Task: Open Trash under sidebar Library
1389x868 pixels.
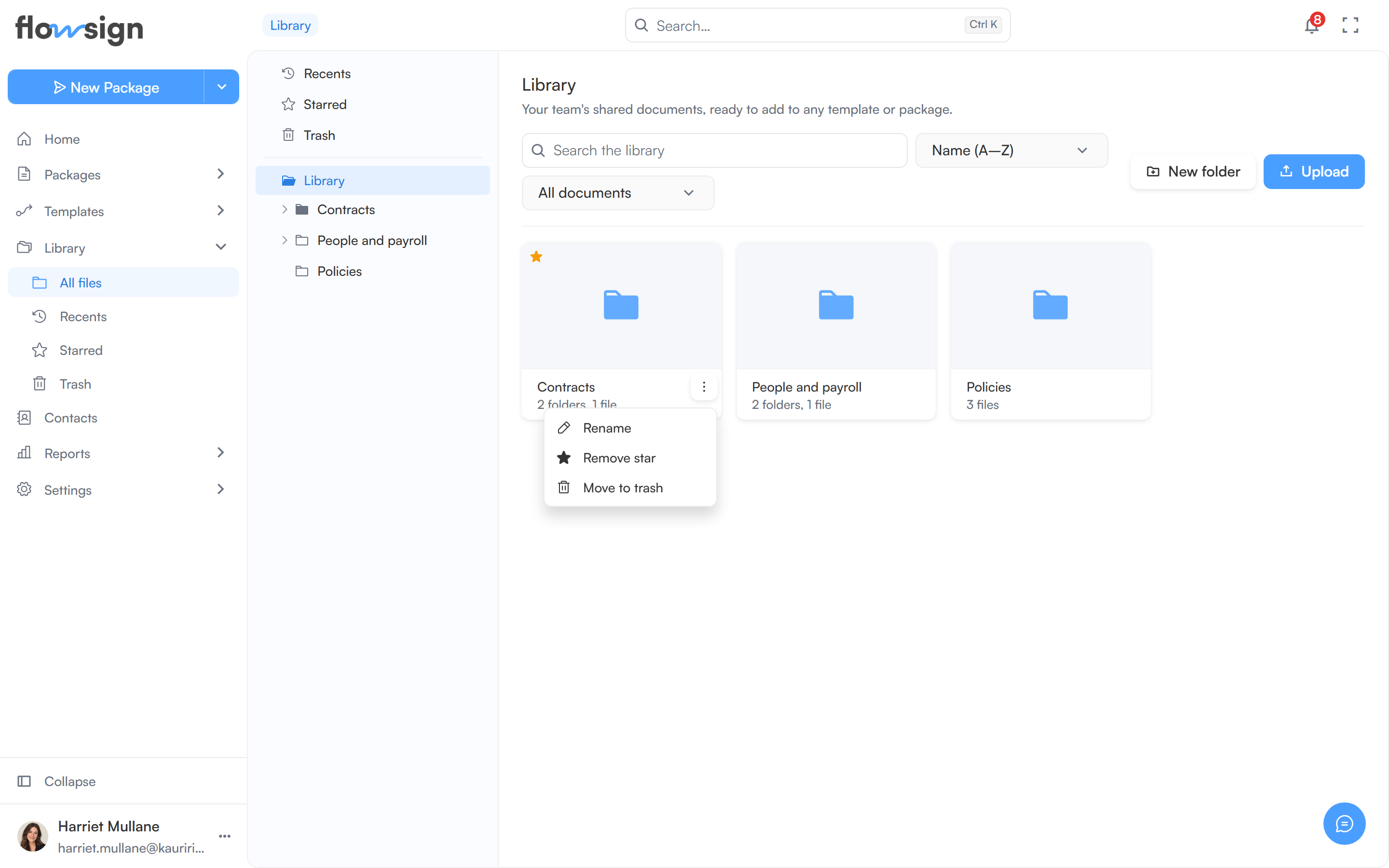Action: click(123, 384)
